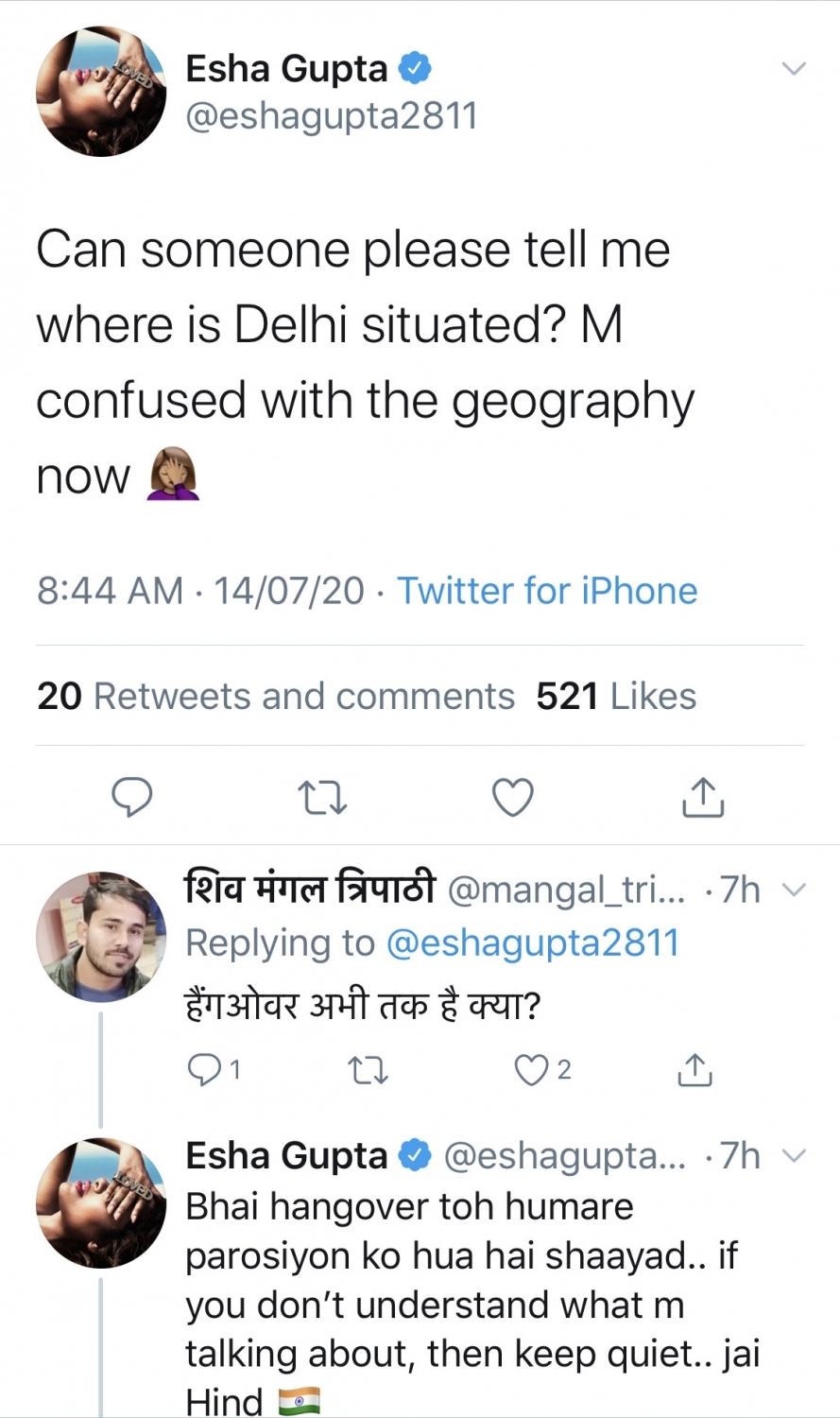Screen dimensions: 840x1418
Task: Open the main tweet options chevron
Action: click(x=794, y=67)
